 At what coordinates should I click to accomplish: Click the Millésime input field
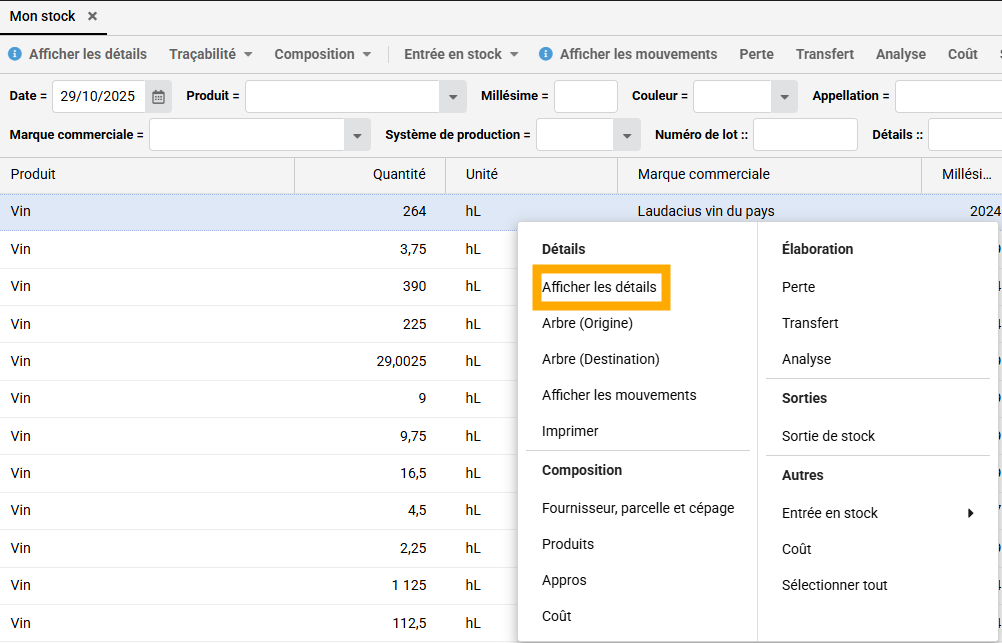pyautogui.click(x=585, y=97)
